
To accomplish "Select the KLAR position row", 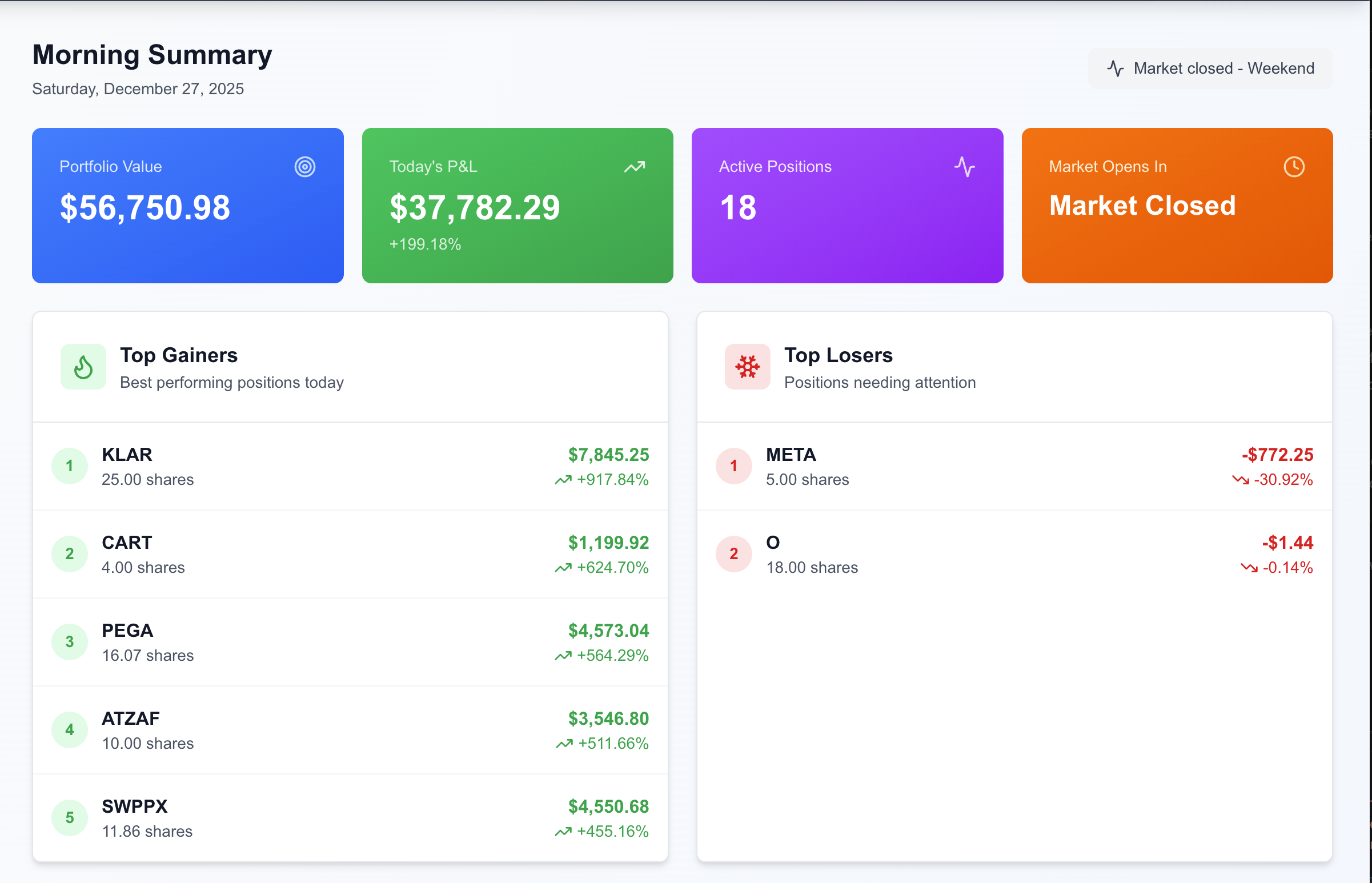I will click(350, 465).
